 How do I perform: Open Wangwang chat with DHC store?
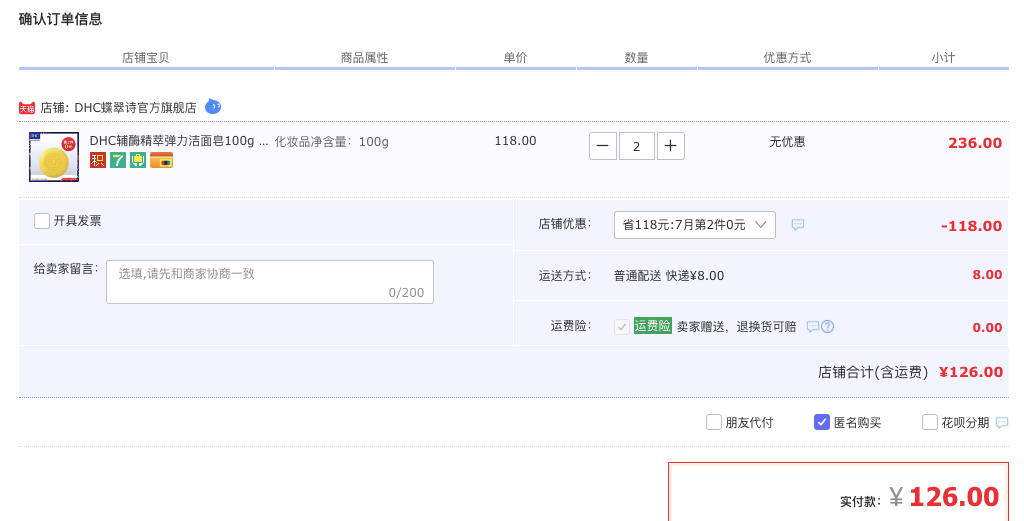[213, 106]
